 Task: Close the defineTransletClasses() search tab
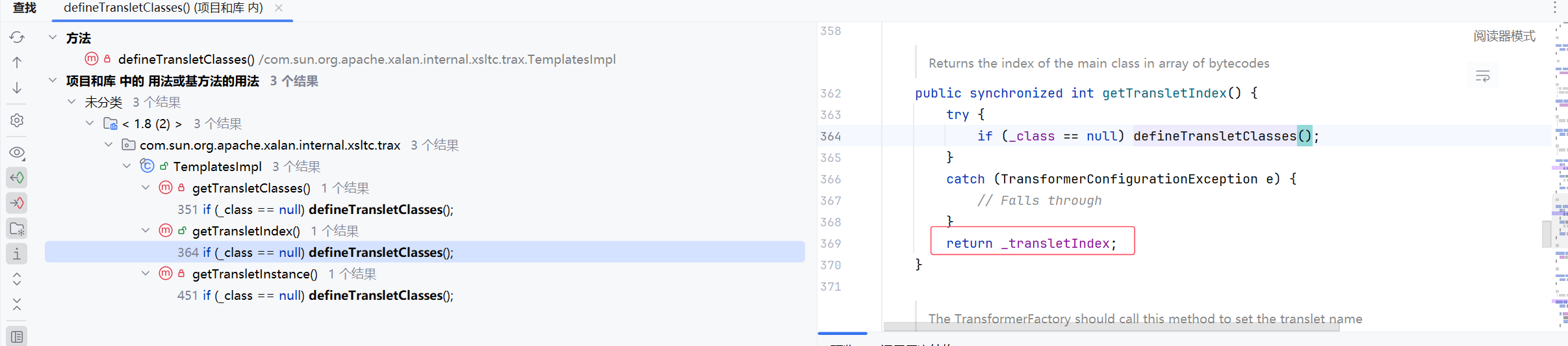pos(279,8)
